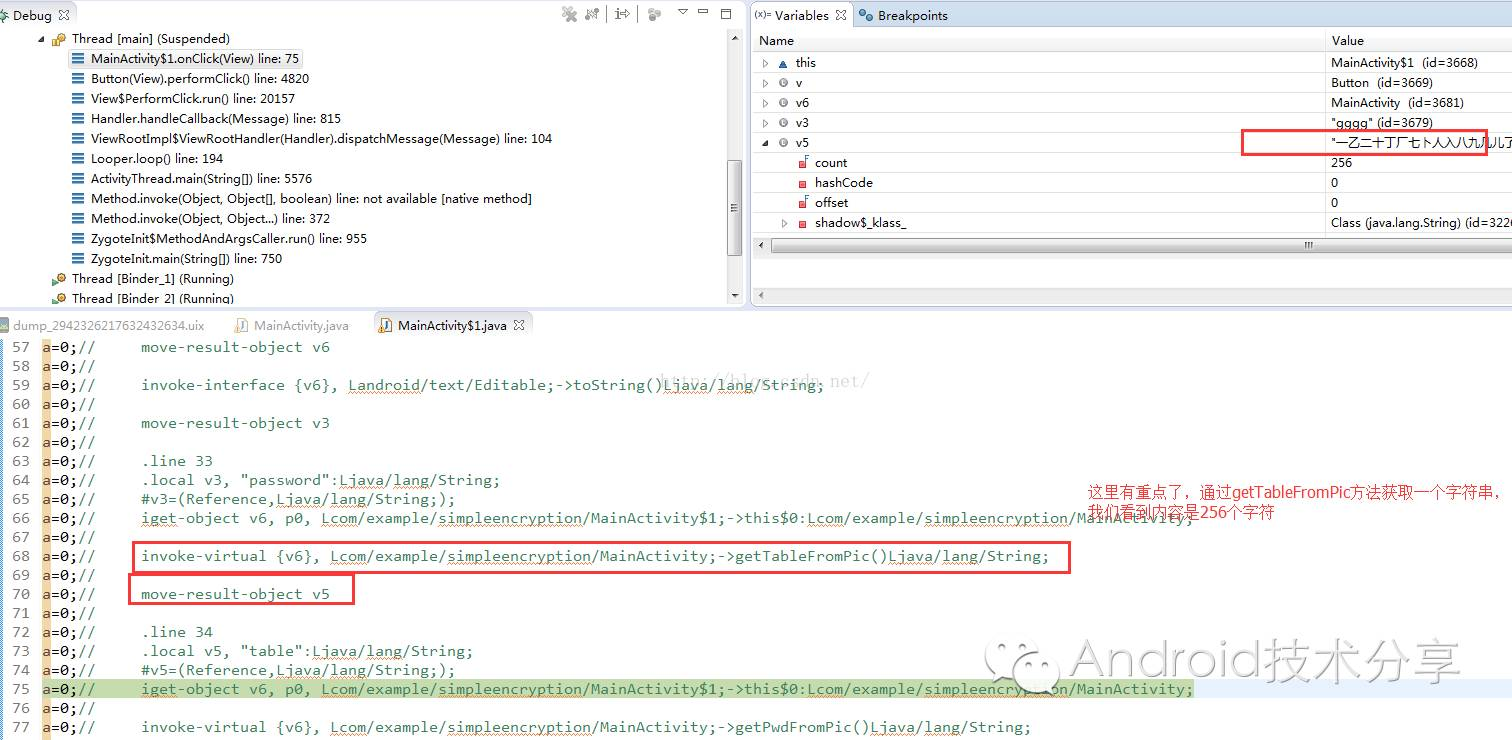This screenshot has width=1512, height=740.
Task: Click the getPwdFromPic invoke-virtual code line 77
Action: pyautogui.click(x=586, y=727)
